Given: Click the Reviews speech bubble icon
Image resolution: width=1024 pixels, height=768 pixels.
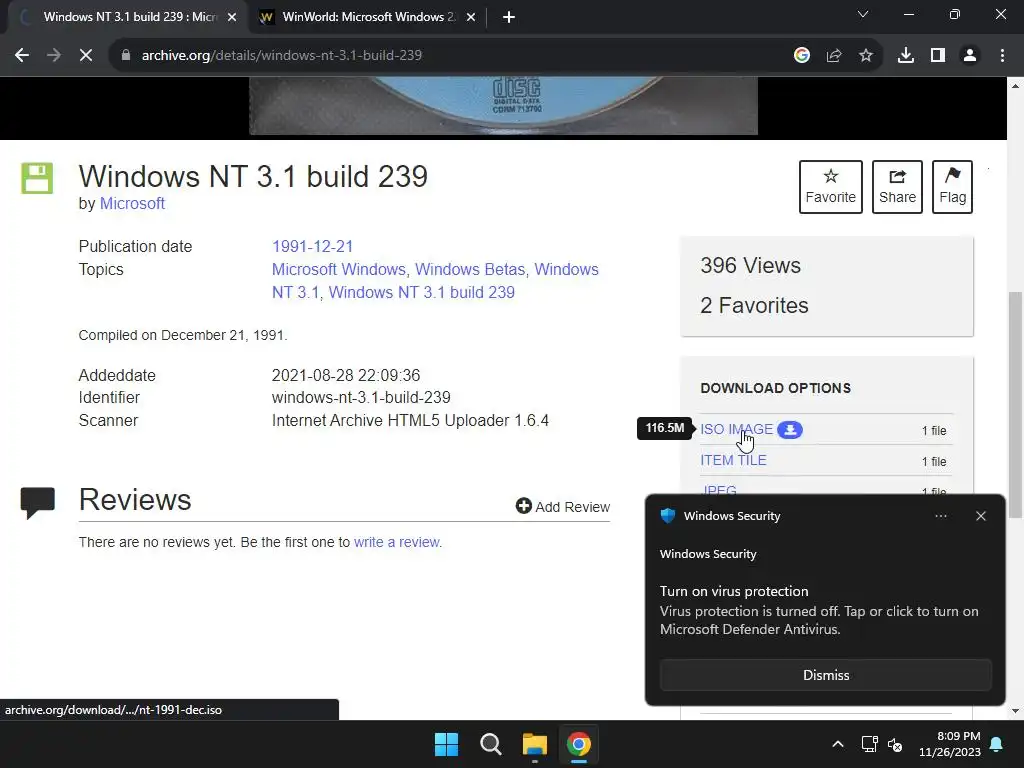Looking at the screenshot, I should pos(38,503).
